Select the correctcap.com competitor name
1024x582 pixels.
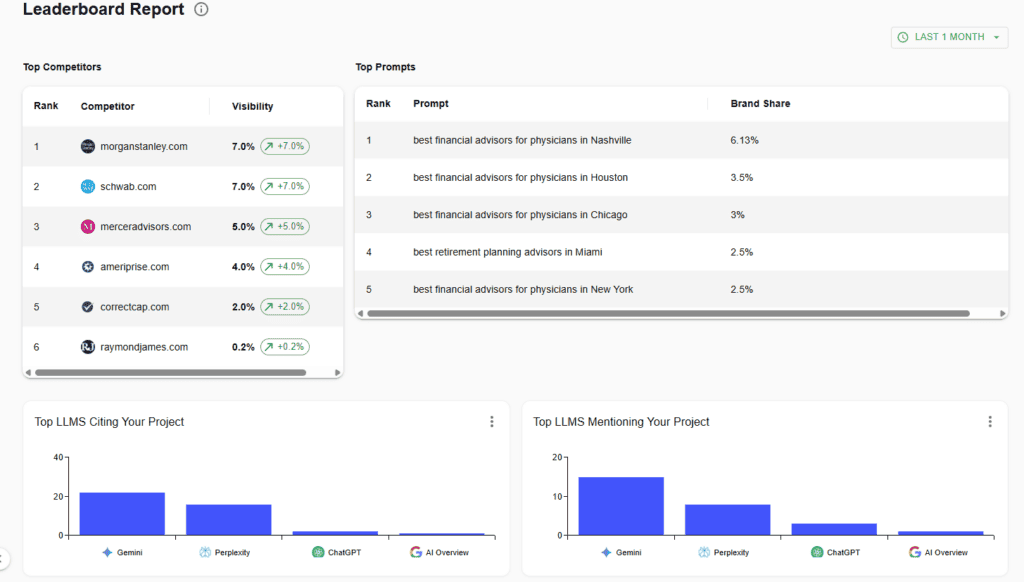(135, 306)
